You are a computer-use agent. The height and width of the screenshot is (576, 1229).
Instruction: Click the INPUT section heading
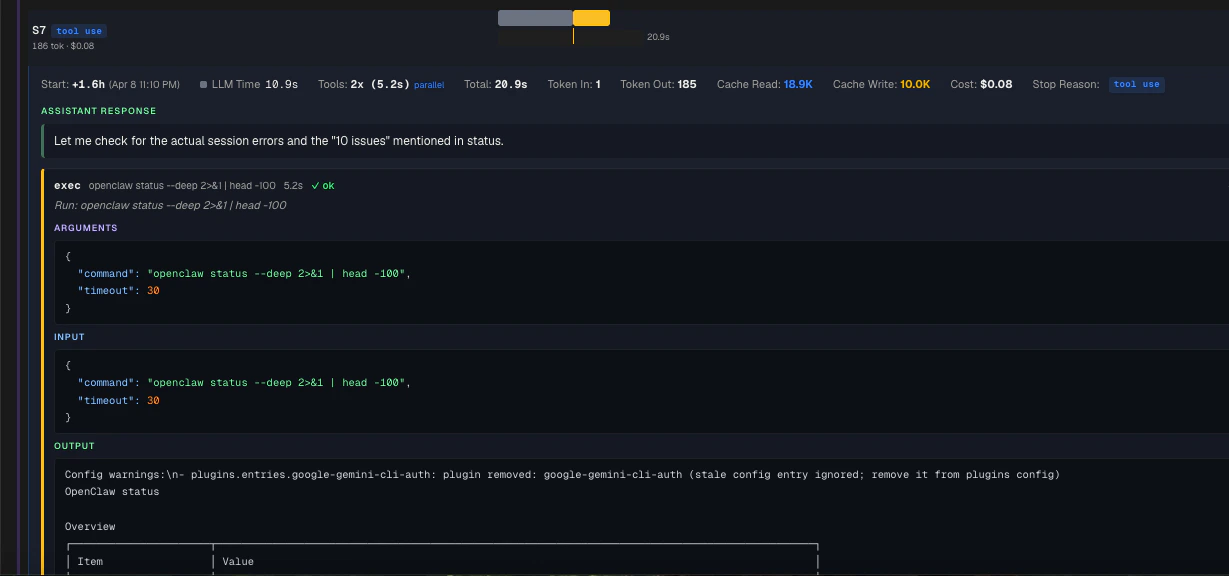click(70, 337)
